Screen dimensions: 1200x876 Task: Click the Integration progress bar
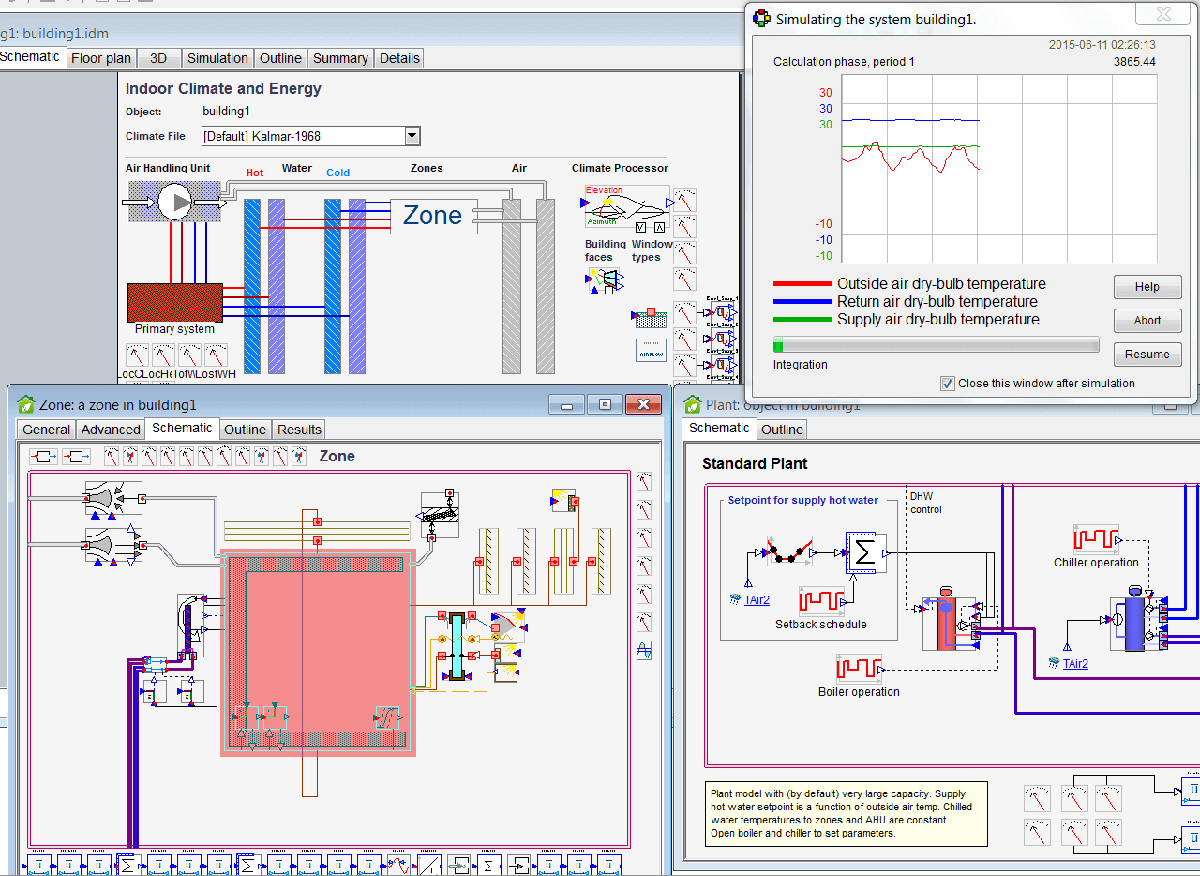pos(935,345)
